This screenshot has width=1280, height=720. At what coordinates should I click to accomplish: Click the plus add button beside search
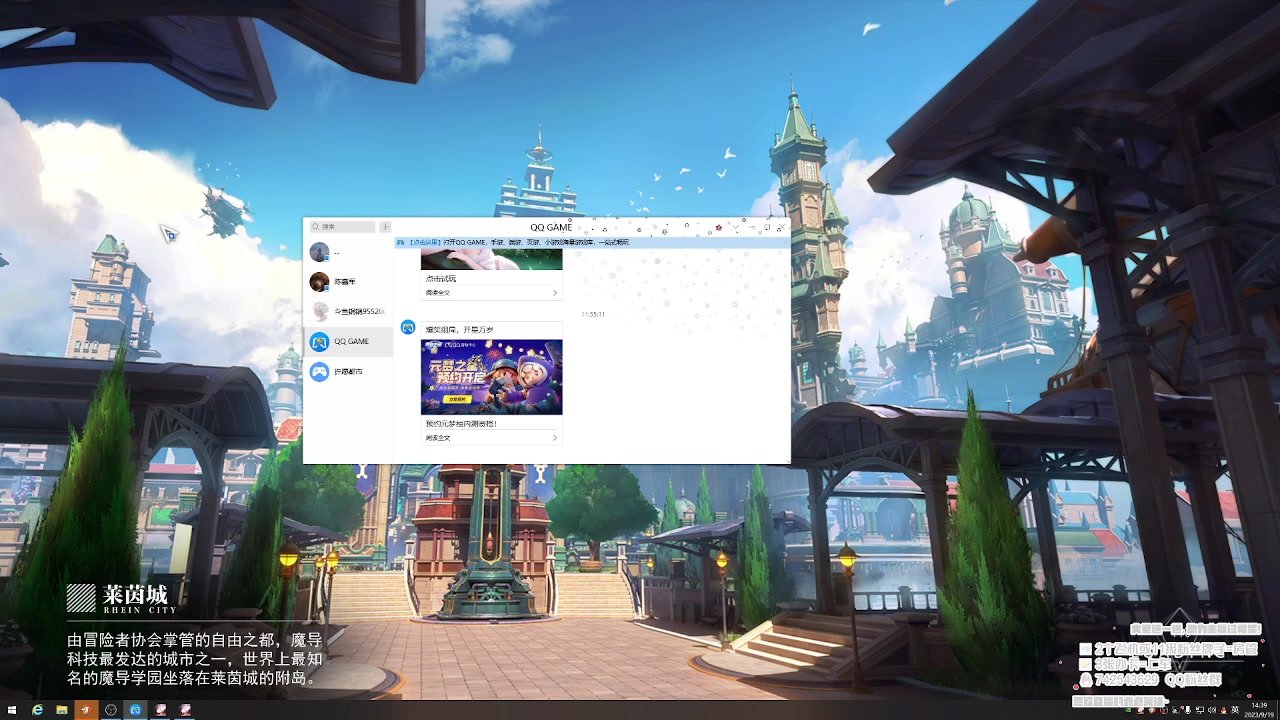(385, 227)
